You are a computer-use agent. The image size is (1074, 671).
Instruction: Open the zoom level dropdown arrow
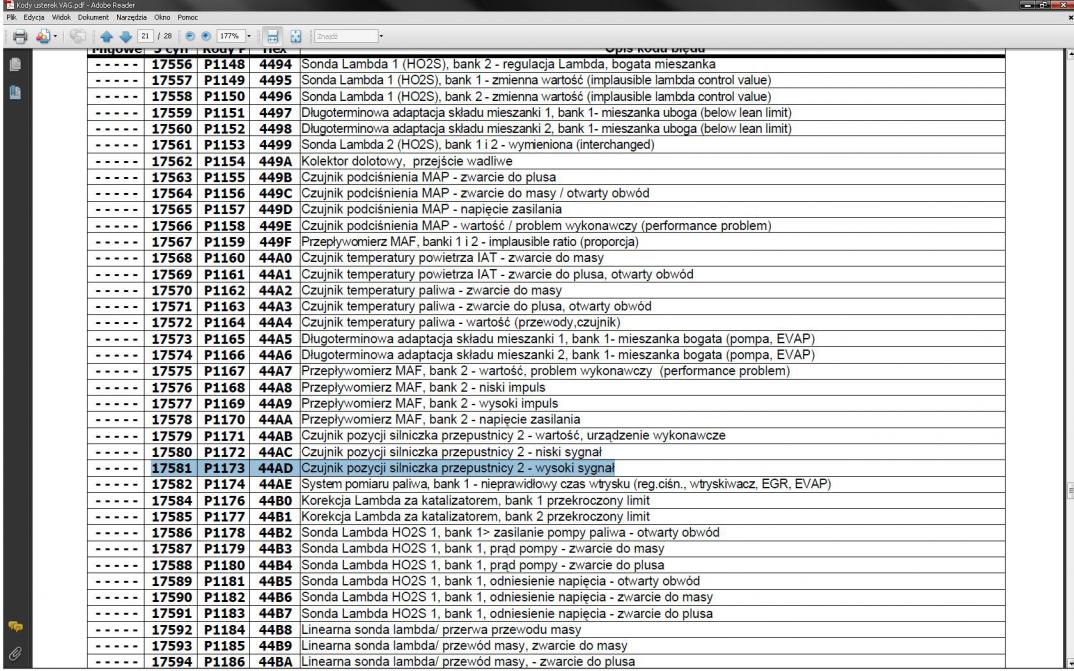pyautogui.click(x=249, y=36)
